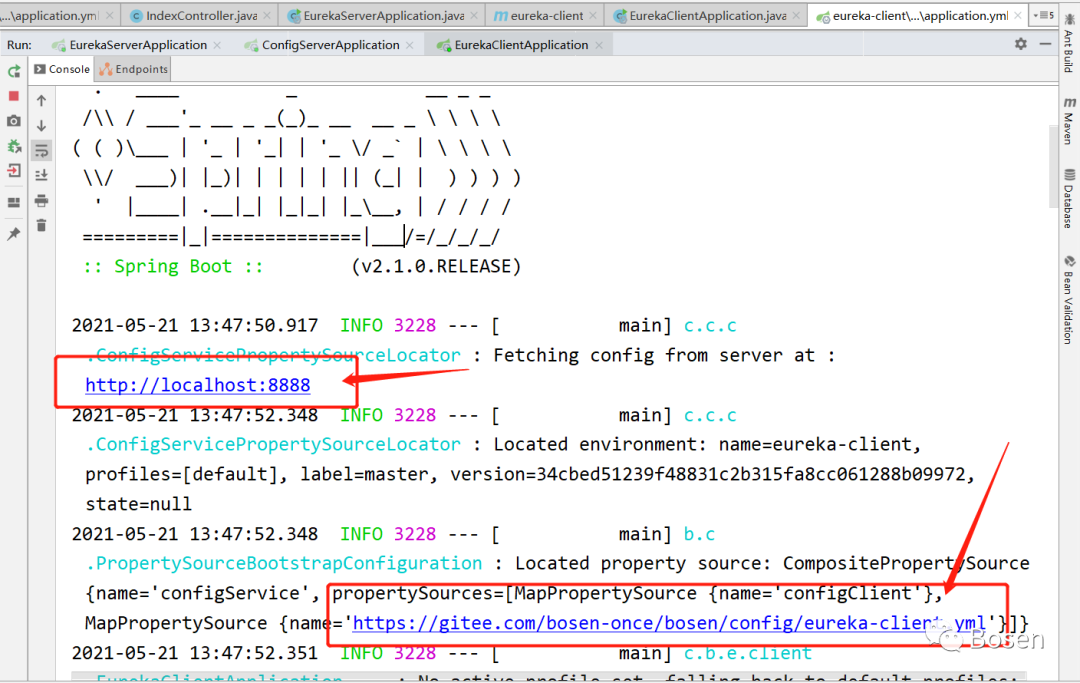Toggle scroll to end of console

(x=41, y=175)
